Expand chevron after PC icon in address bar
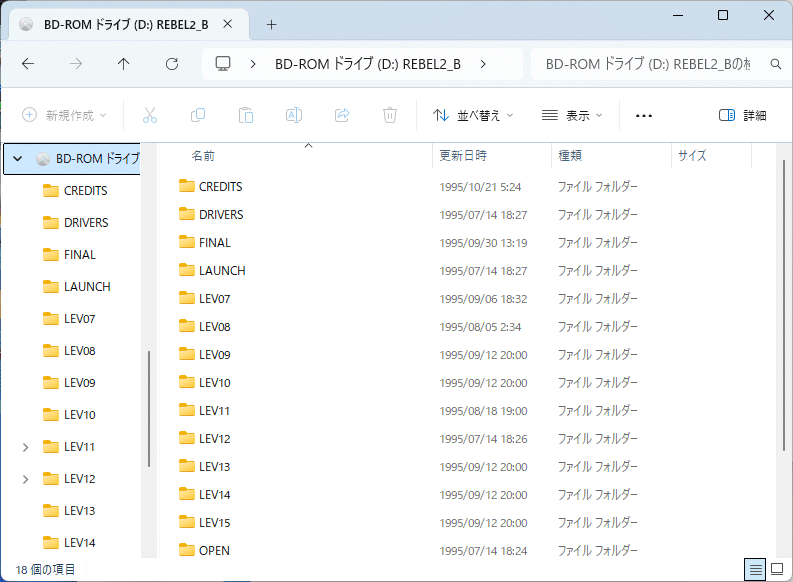Image resolution: width=793 pixels, height=582 pixels. (x=253, y=64)
